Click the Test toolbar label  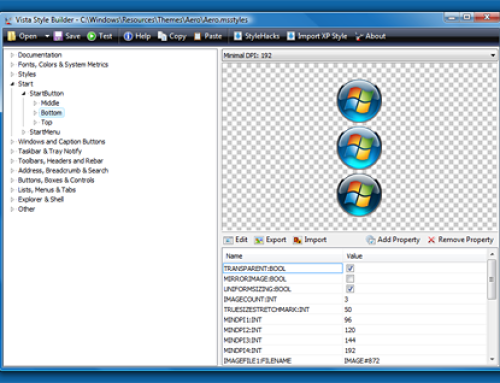pyautogui.click(x=105, y=36)
